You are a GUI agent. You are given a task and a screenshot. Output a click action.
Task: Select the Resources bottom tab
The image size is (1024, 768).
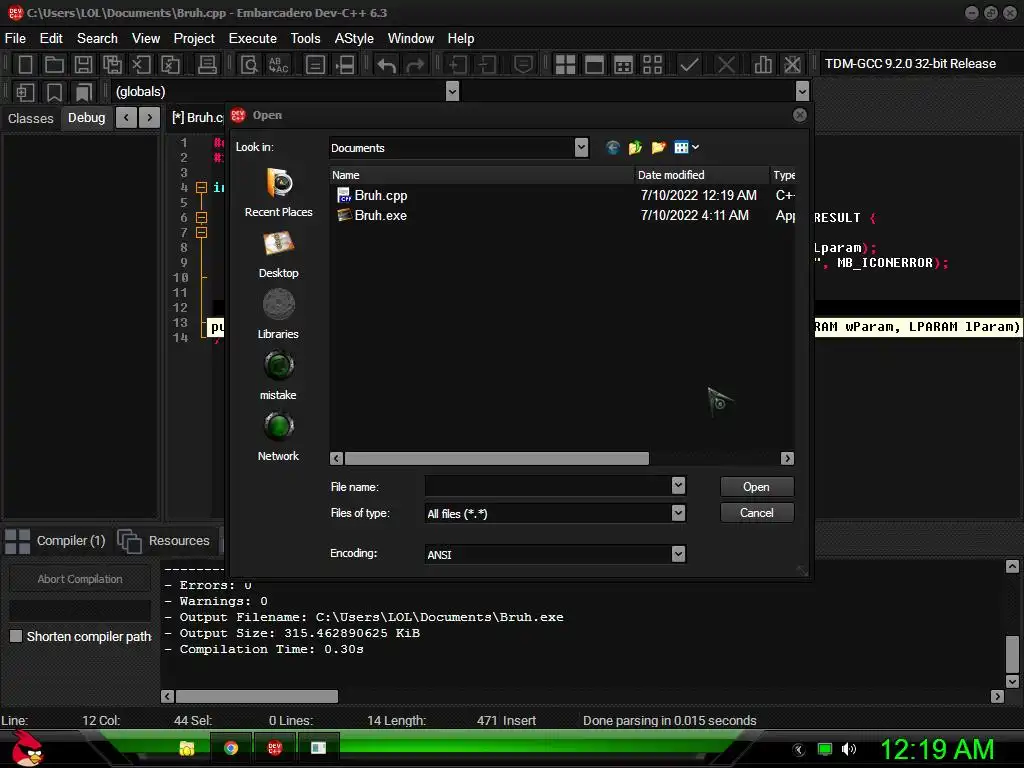pyautogui.click(x=164, y=541)
